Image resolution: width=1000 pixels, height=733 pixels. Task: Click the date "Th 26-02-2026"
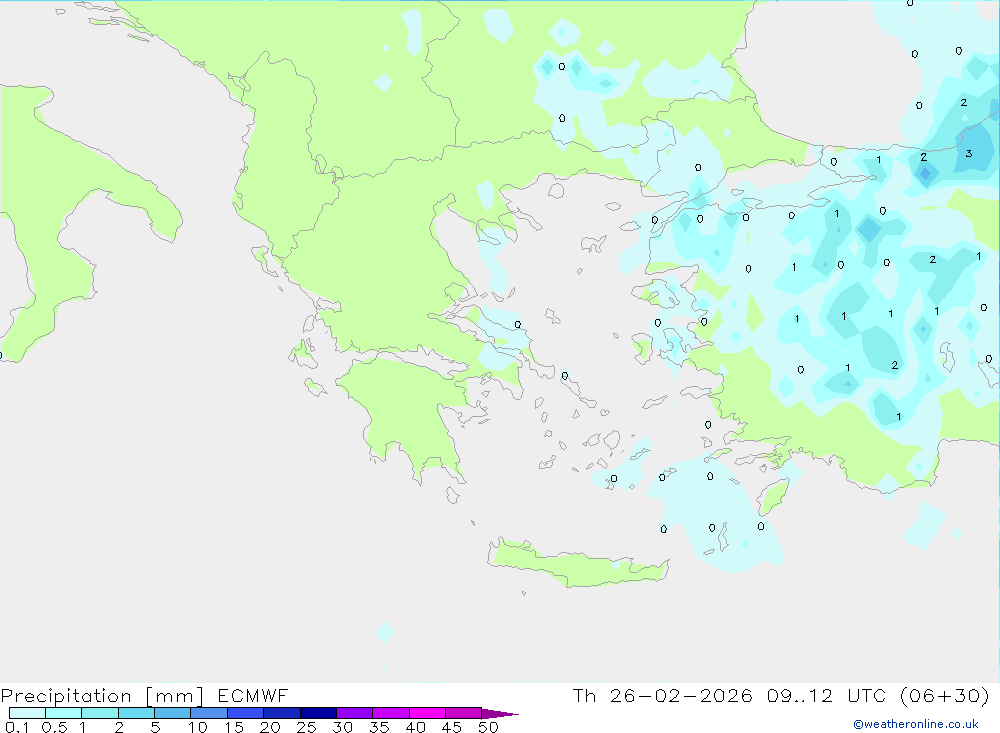[663, 695]
